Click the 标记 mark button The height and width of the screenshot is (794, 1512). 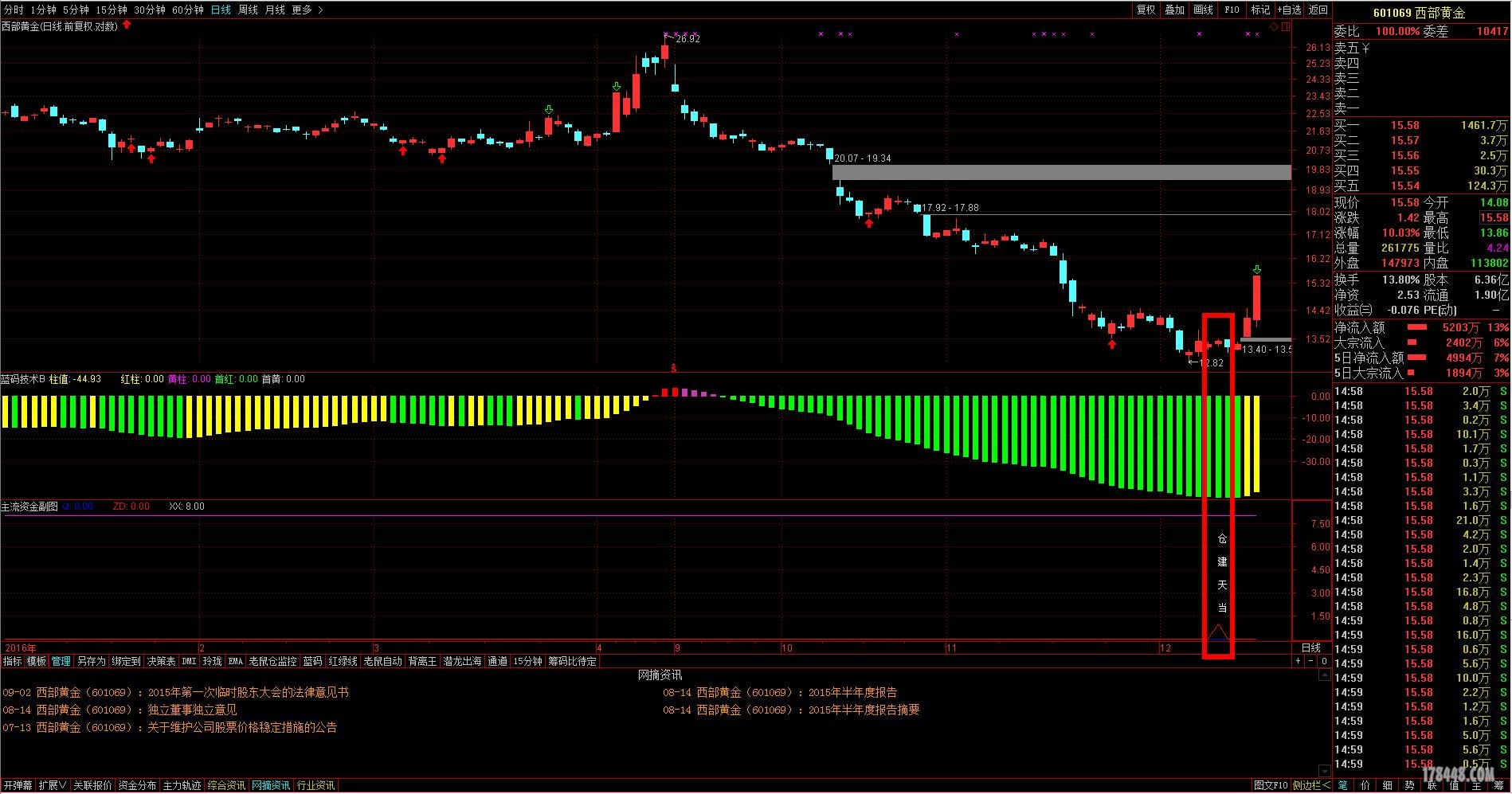pos(1260,10)
